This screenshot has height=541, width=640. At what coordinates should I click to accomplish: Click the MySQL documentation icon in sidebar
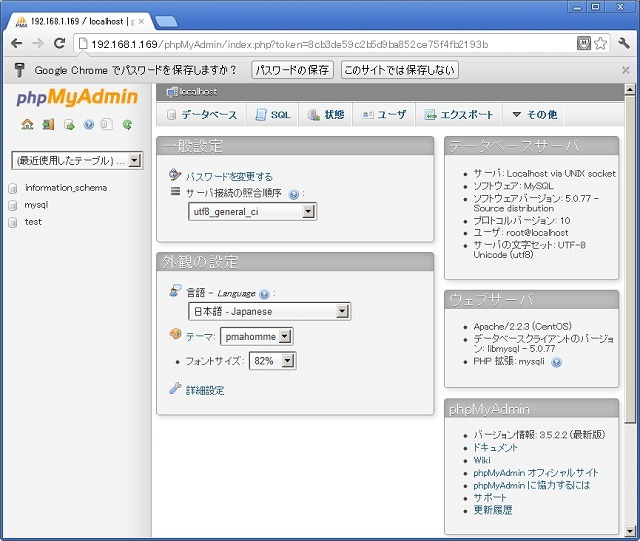click(x=107, y=124)
